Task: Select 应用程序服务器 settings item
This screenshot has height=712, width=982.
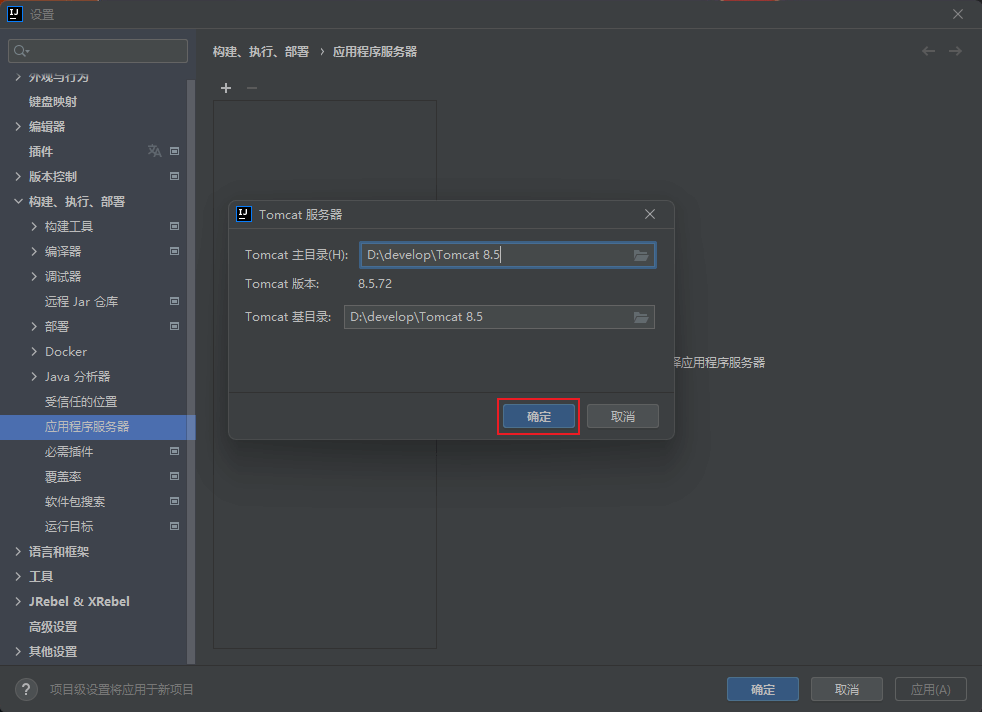Action: [x=98, y=426]
